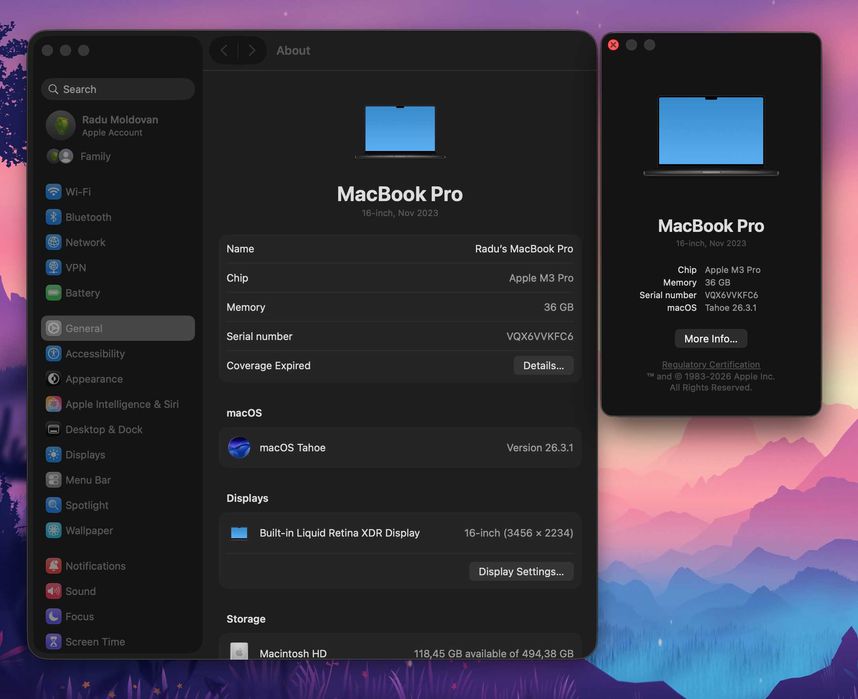Select the Screen Time hourglass icon
The height and width of the screenshot is (699, 858).
coord(53,641)
